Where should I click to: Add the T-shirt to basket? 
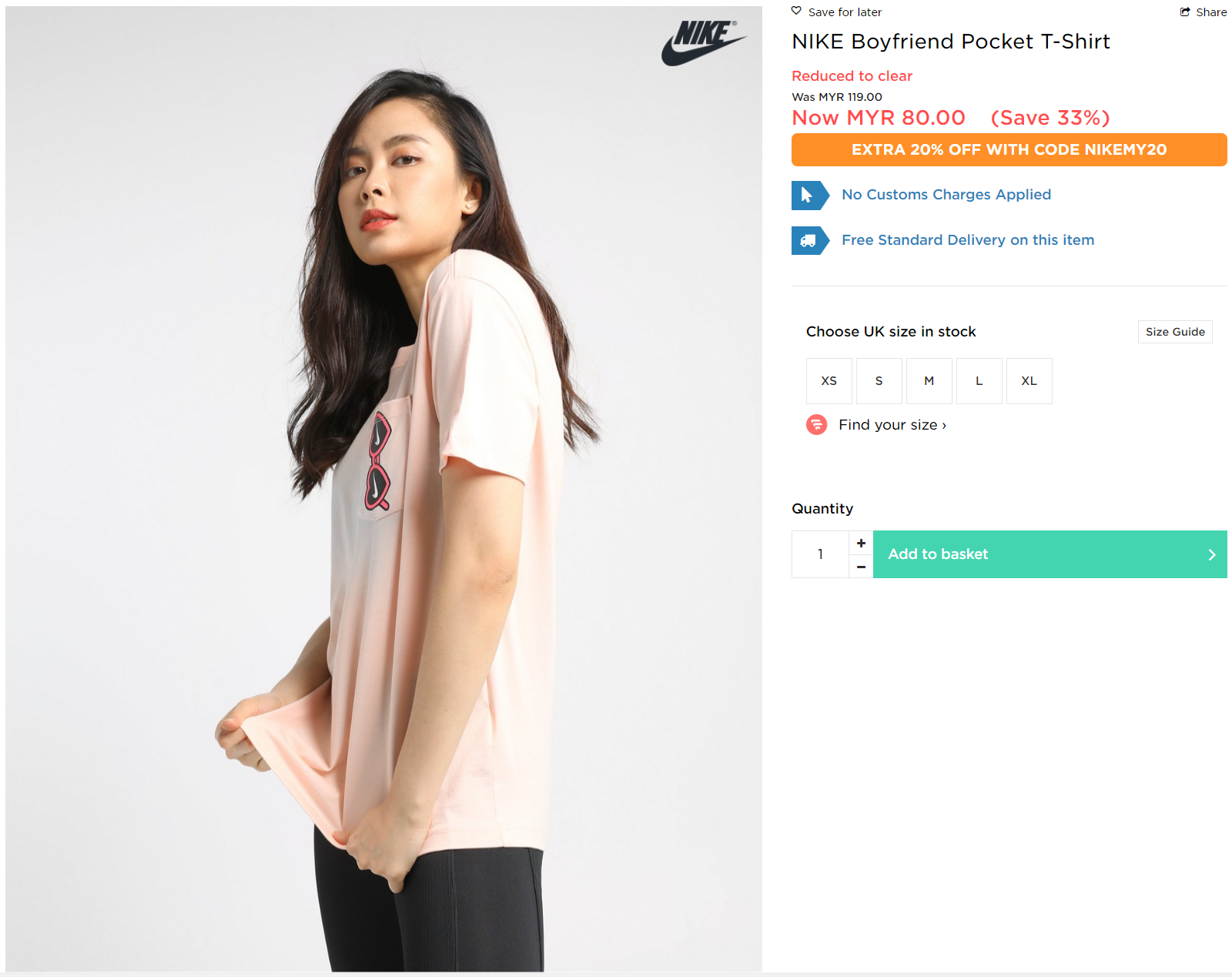pyautogui.click(x=1050, y=554)
